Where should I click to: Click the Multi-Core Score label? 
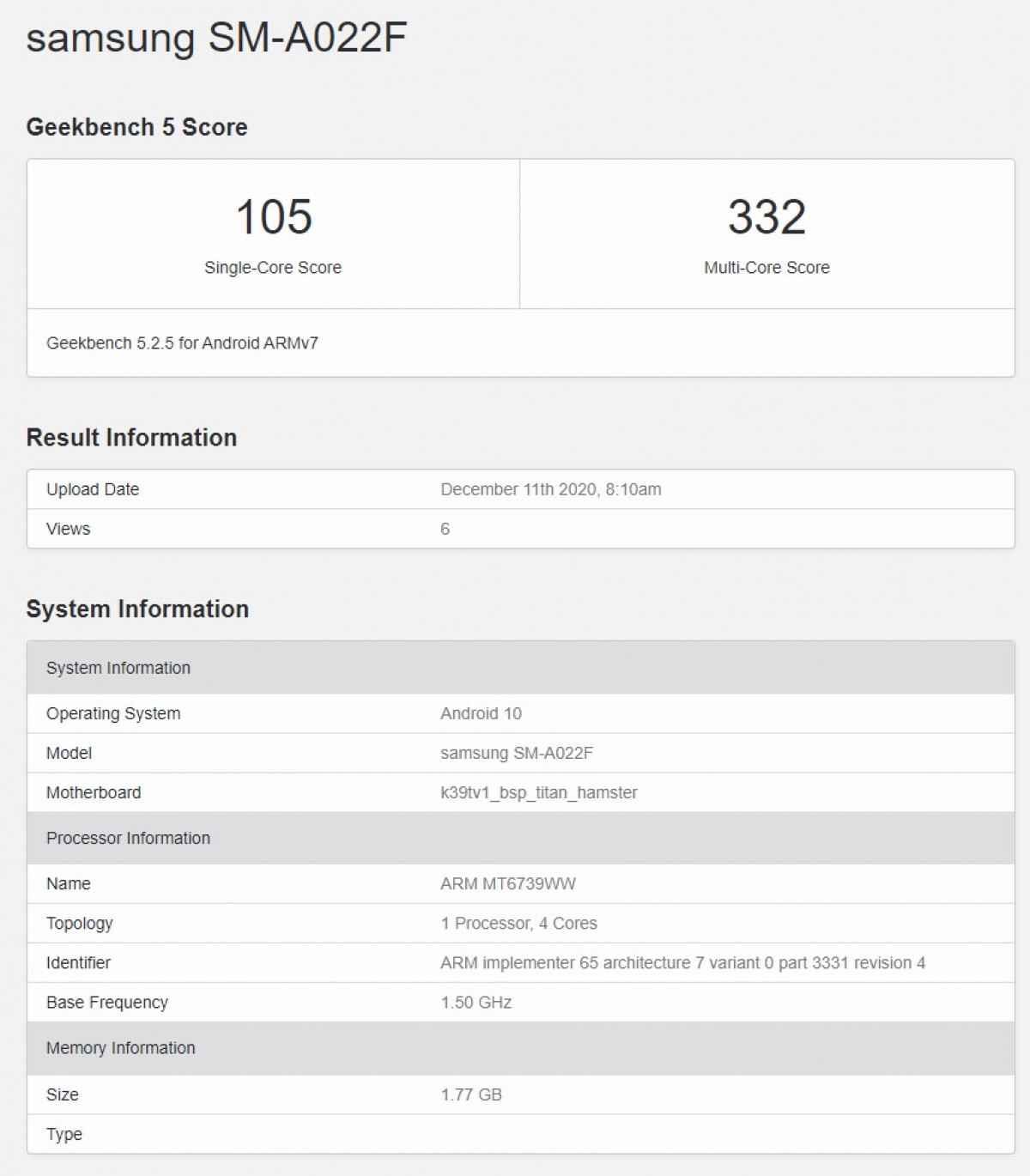766,268
